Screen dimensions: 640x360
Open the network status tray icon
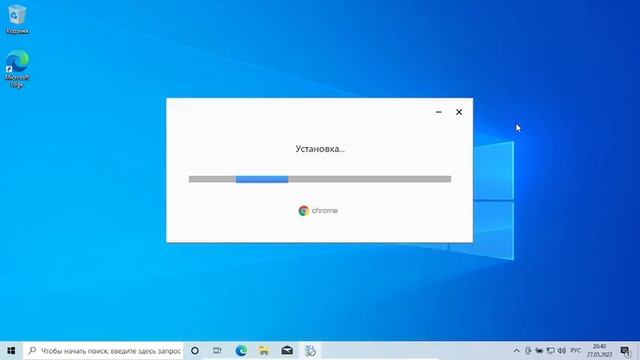551,351
